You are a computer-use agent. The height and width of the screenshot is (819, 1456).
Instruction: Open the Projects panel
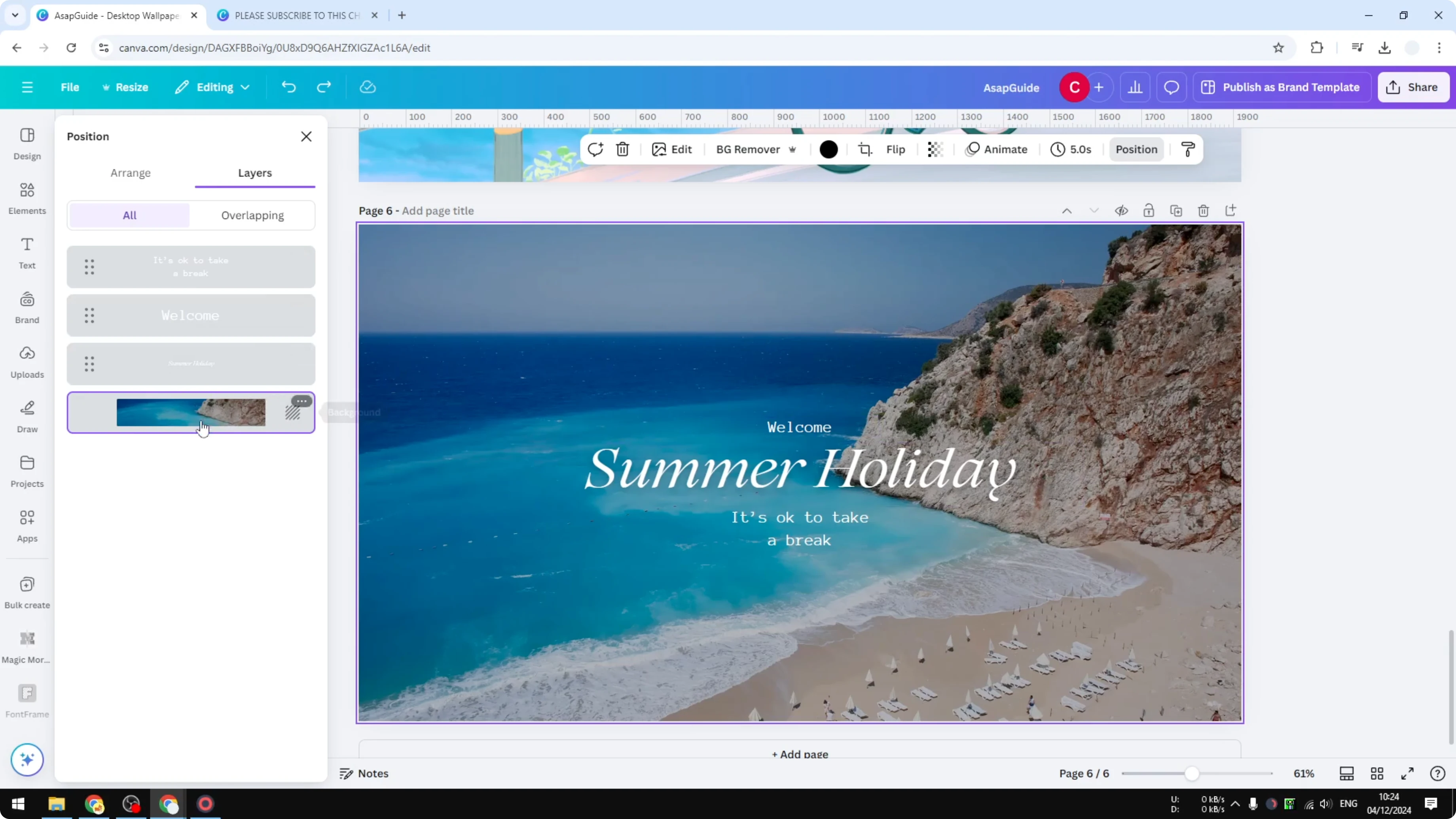click(x=27, y=471)
